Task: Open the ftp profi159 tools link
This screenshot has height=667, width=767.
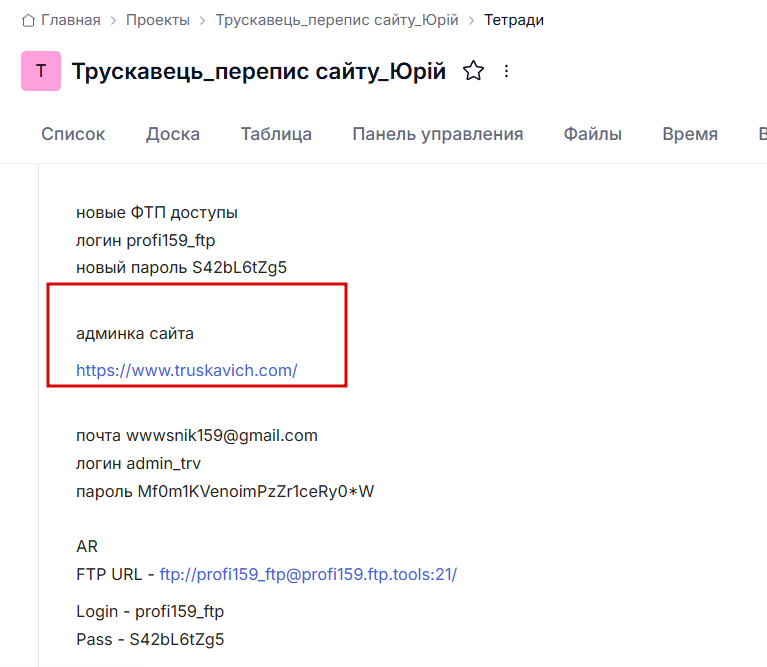Action: pos(308,574)
